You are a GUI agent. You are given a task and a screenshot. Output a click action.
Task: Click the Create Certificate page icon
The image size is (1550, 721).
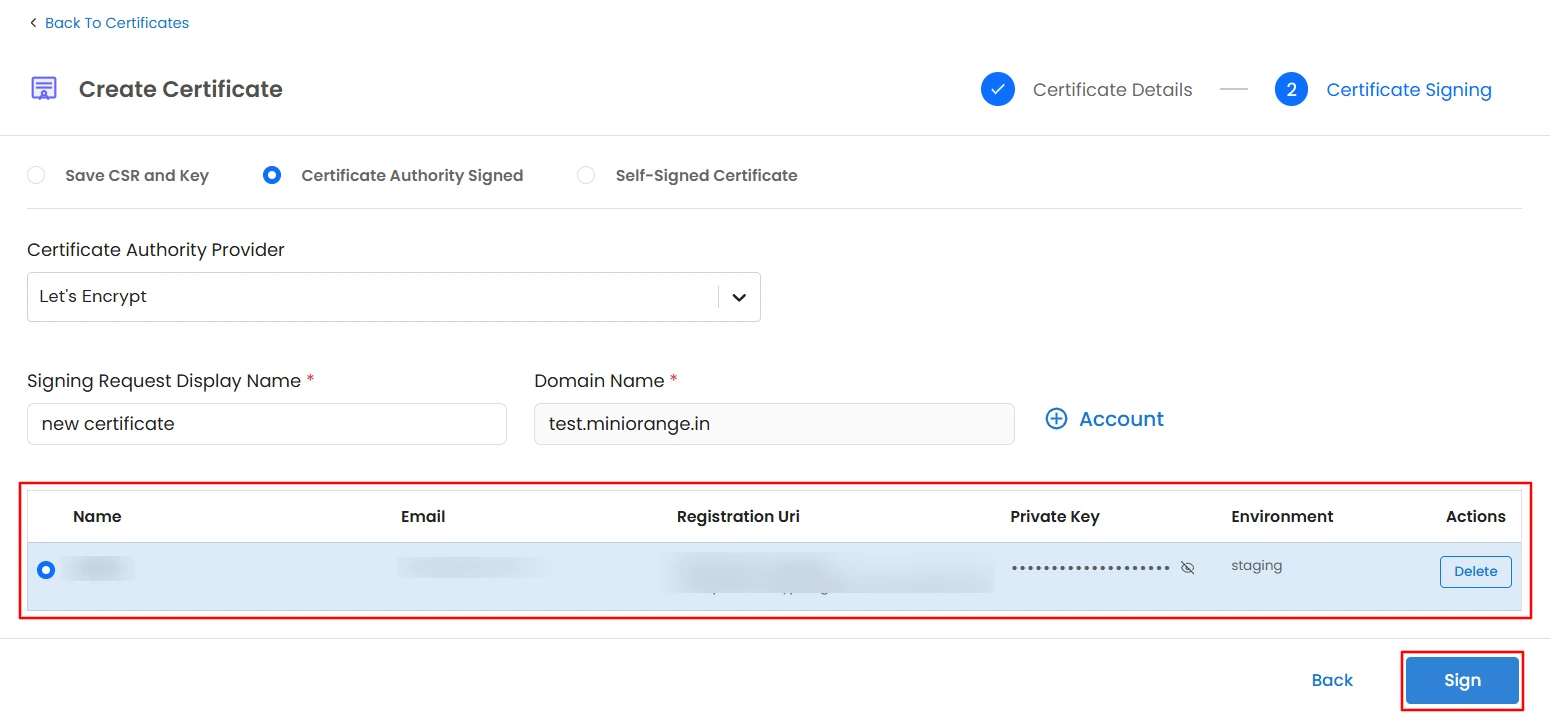coord(42,89)
